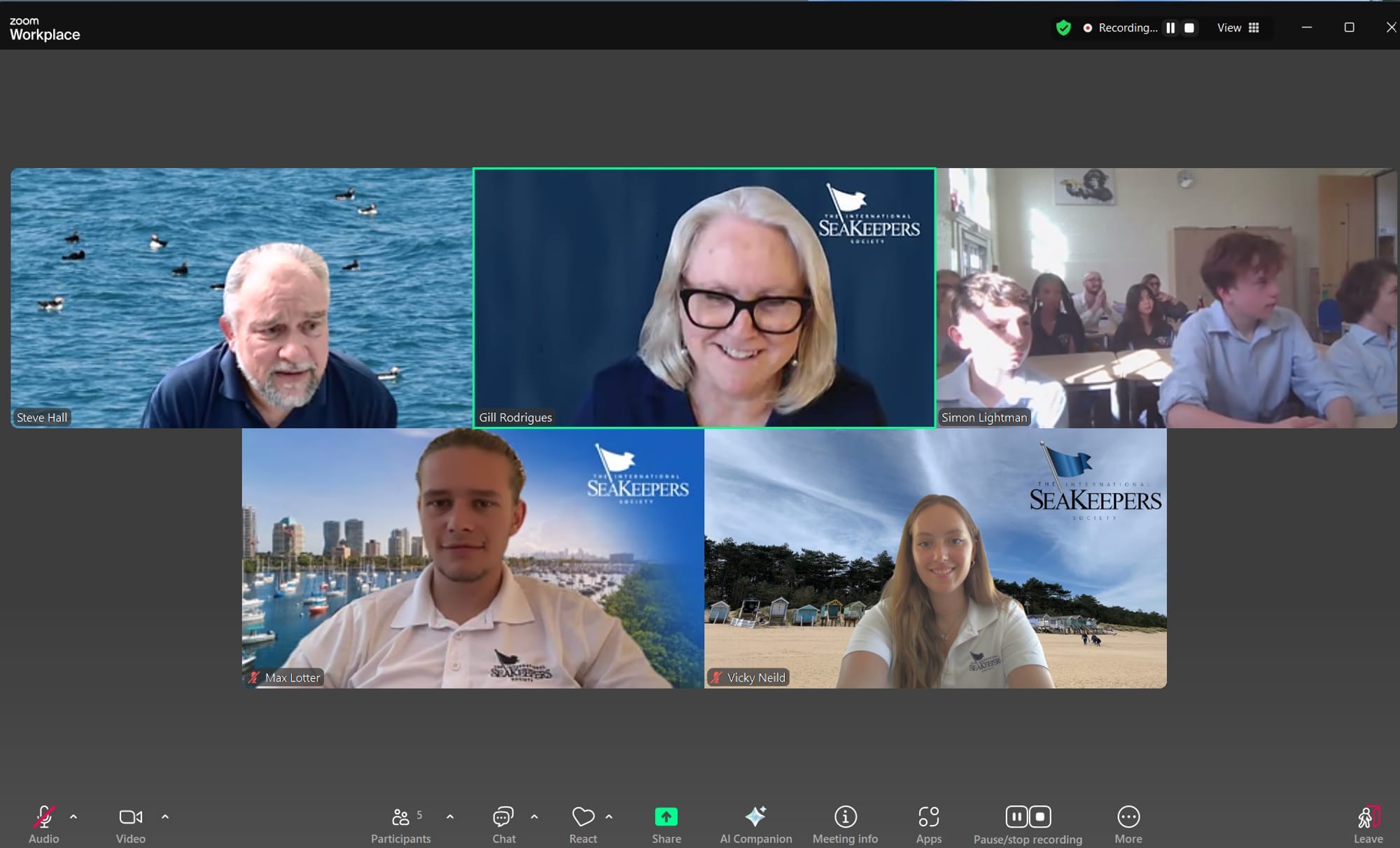Close the Zoom meeting window
Image resolution: width=1400 pixels, height=848 pixels.
point(1390,27)
